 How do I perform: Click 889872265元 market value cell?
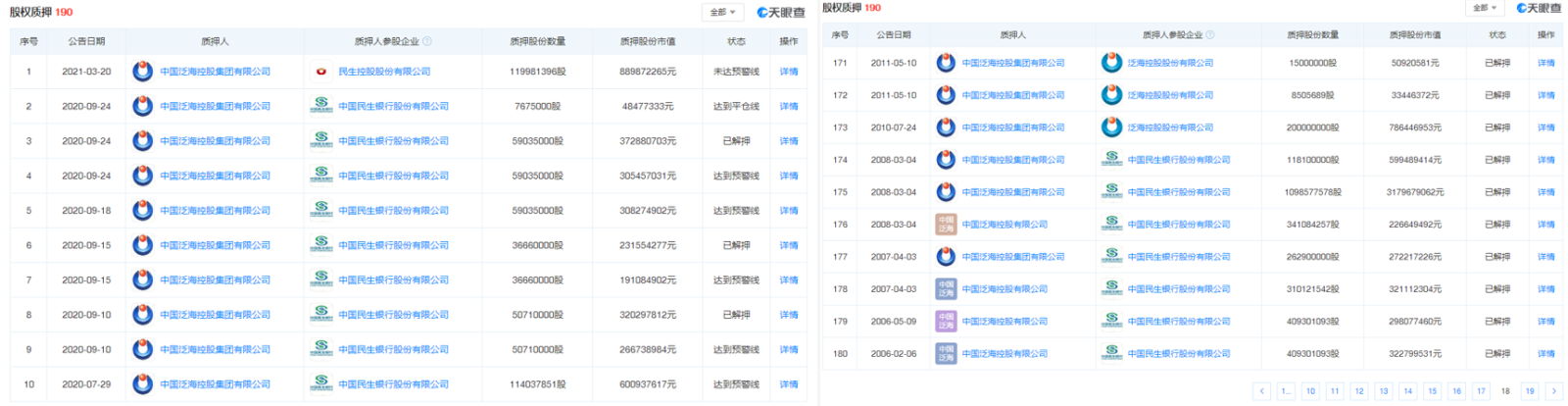(648, 72)
